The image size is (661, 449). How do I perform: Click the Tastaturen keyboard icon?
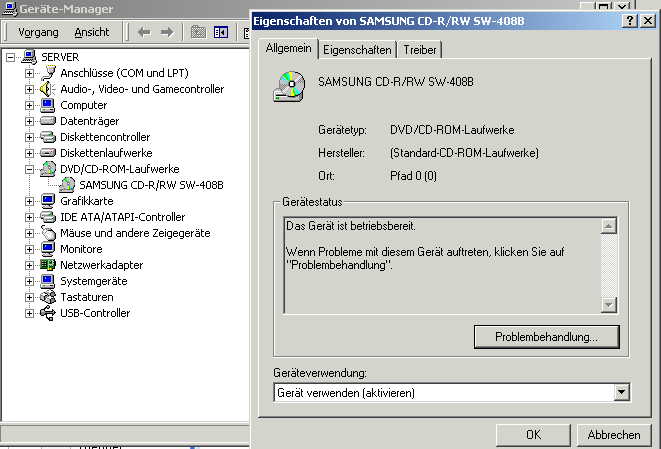coord(48,297)
